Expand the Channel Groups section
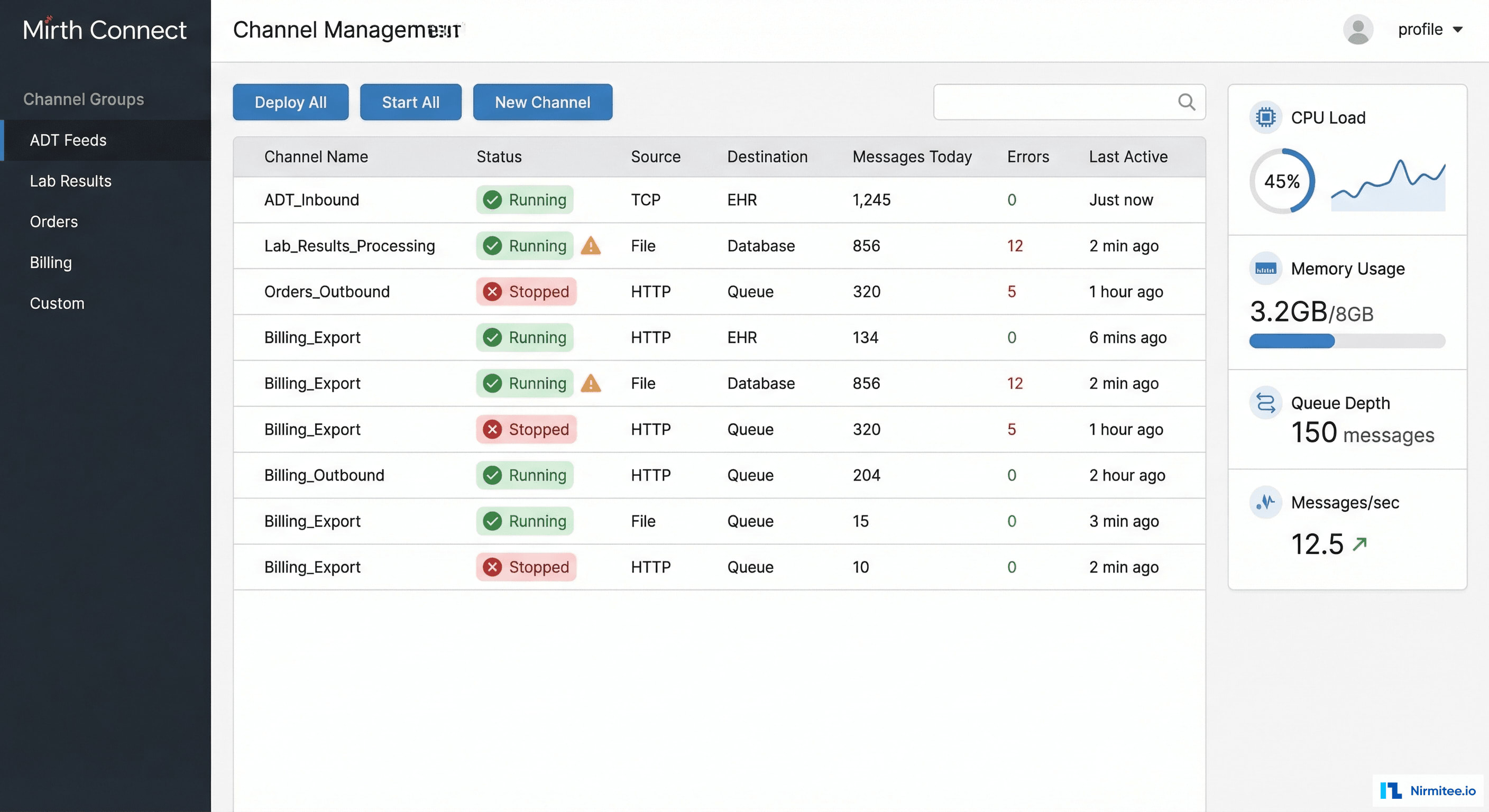 [83, 99]
